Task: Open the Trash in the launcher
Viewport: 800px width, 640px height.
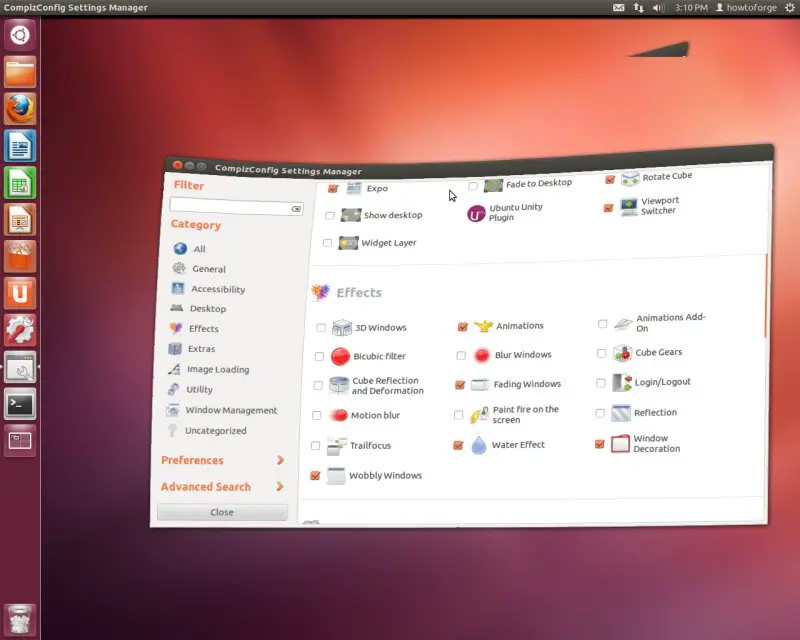Action: [x=20, y=619]
